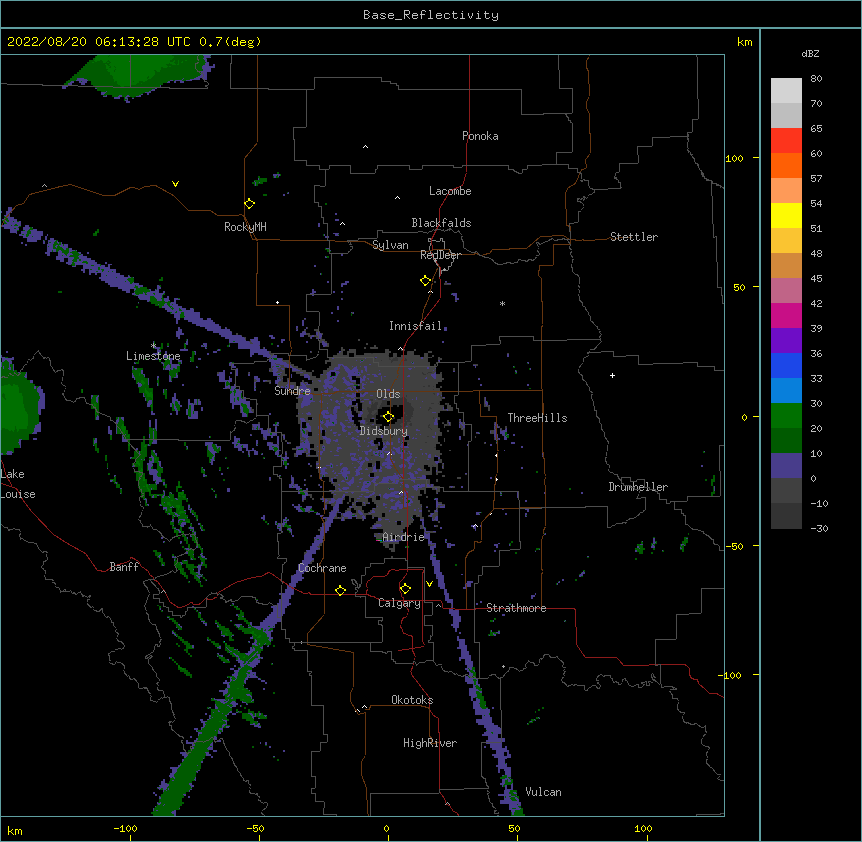Click the dBZ legend heading
The image size is (862, 842).
[810, 53]
